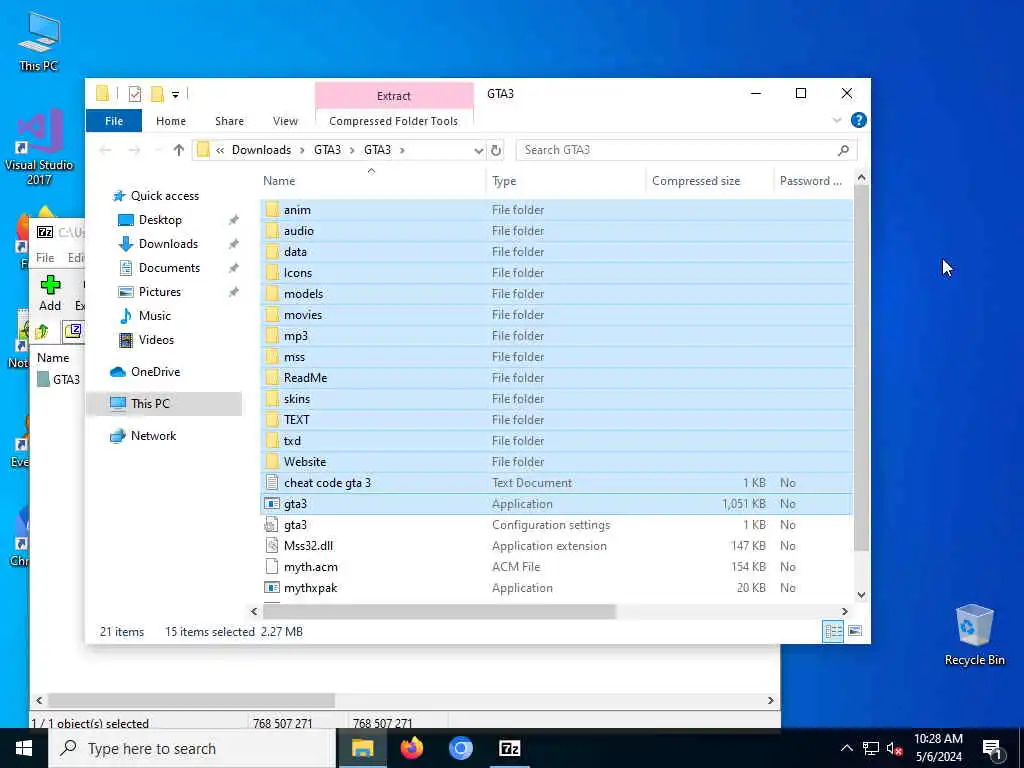Sort by the Type column header
1024x768 pixels.
[x=566, y=181]
